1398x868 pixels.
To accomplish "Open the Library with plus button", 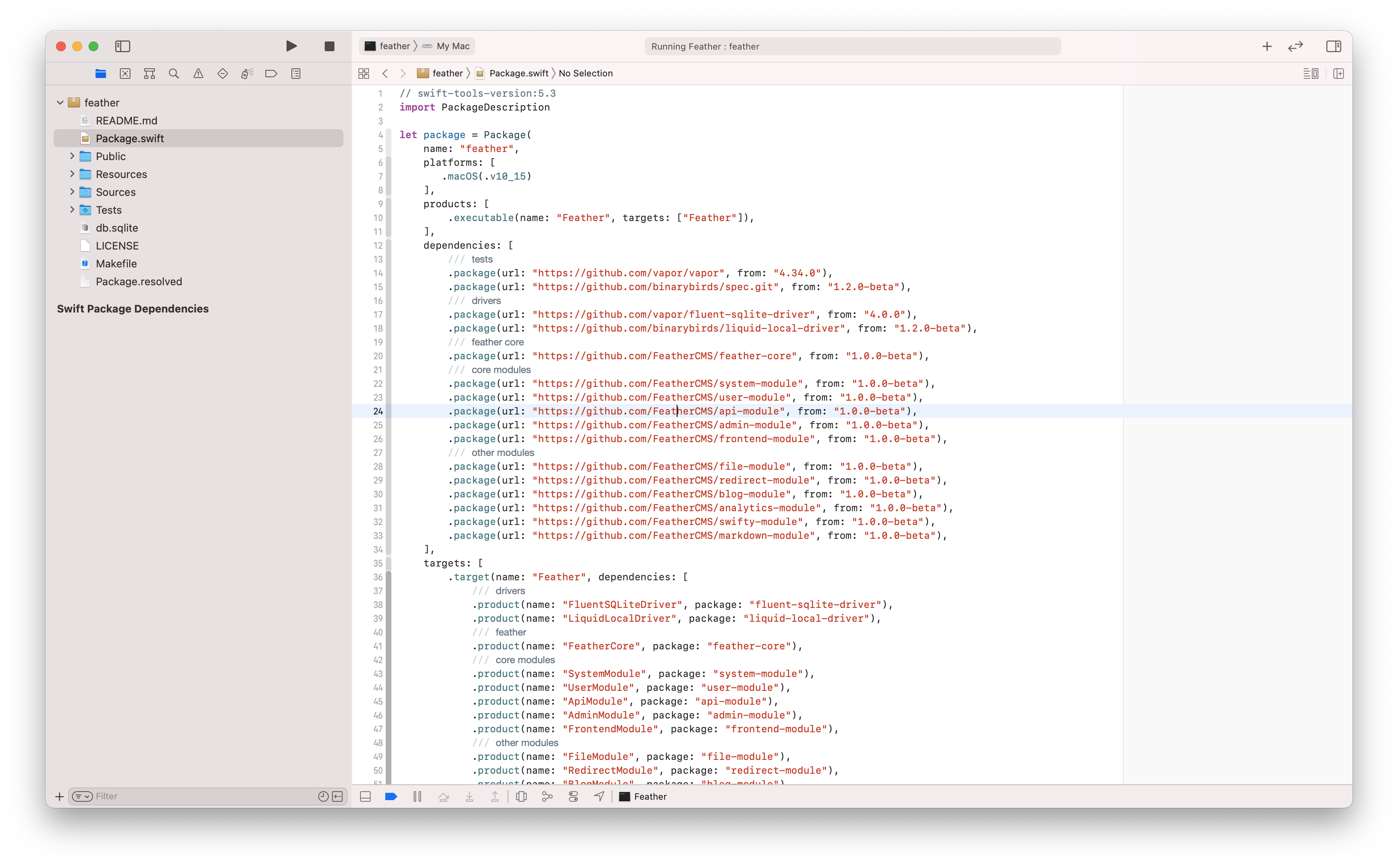I will [x=1267, y=46].
